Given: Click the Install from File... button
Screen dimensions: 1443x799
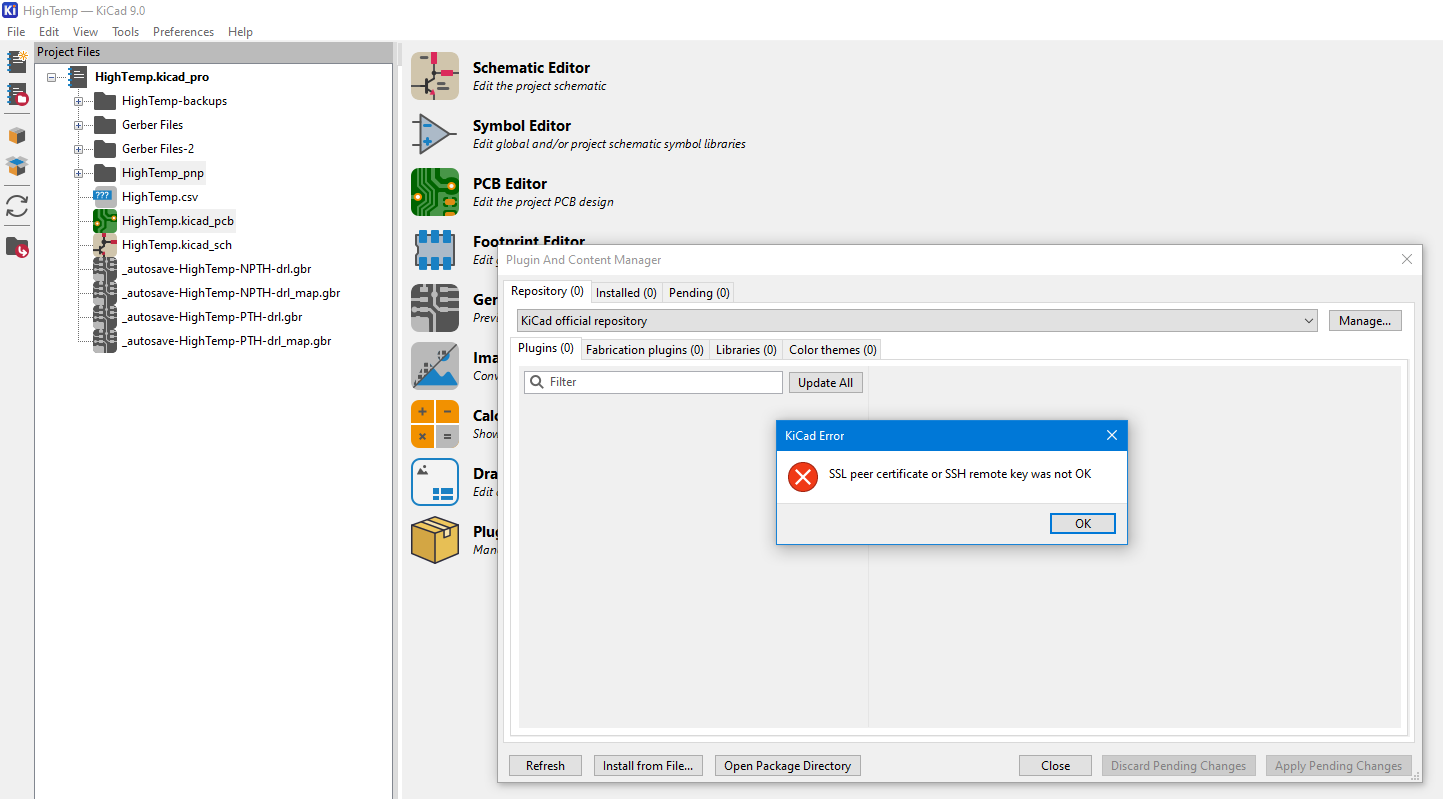Looking at the screenshot, I should pos(648,766).
